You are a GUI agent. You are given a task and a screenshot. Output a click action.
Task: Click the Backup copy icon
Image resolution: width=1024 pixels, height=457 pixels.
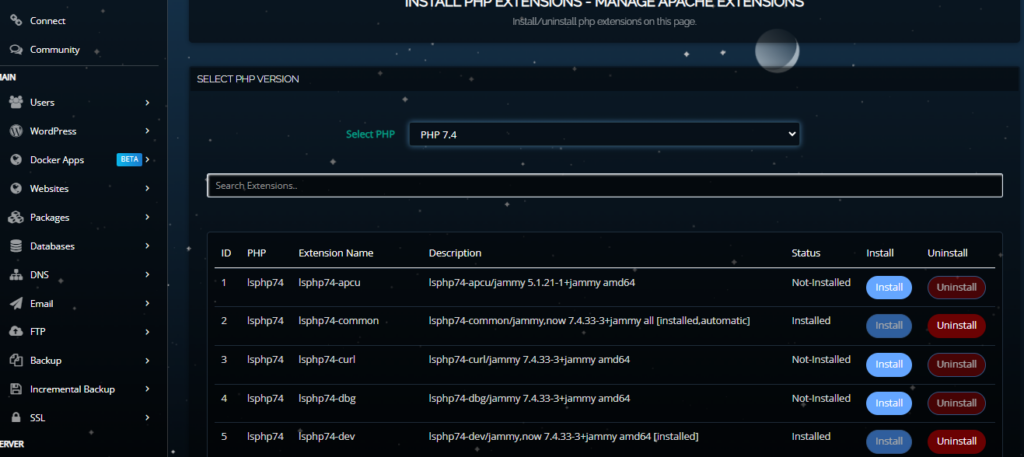pyautogui.click(x=16, y=360)
